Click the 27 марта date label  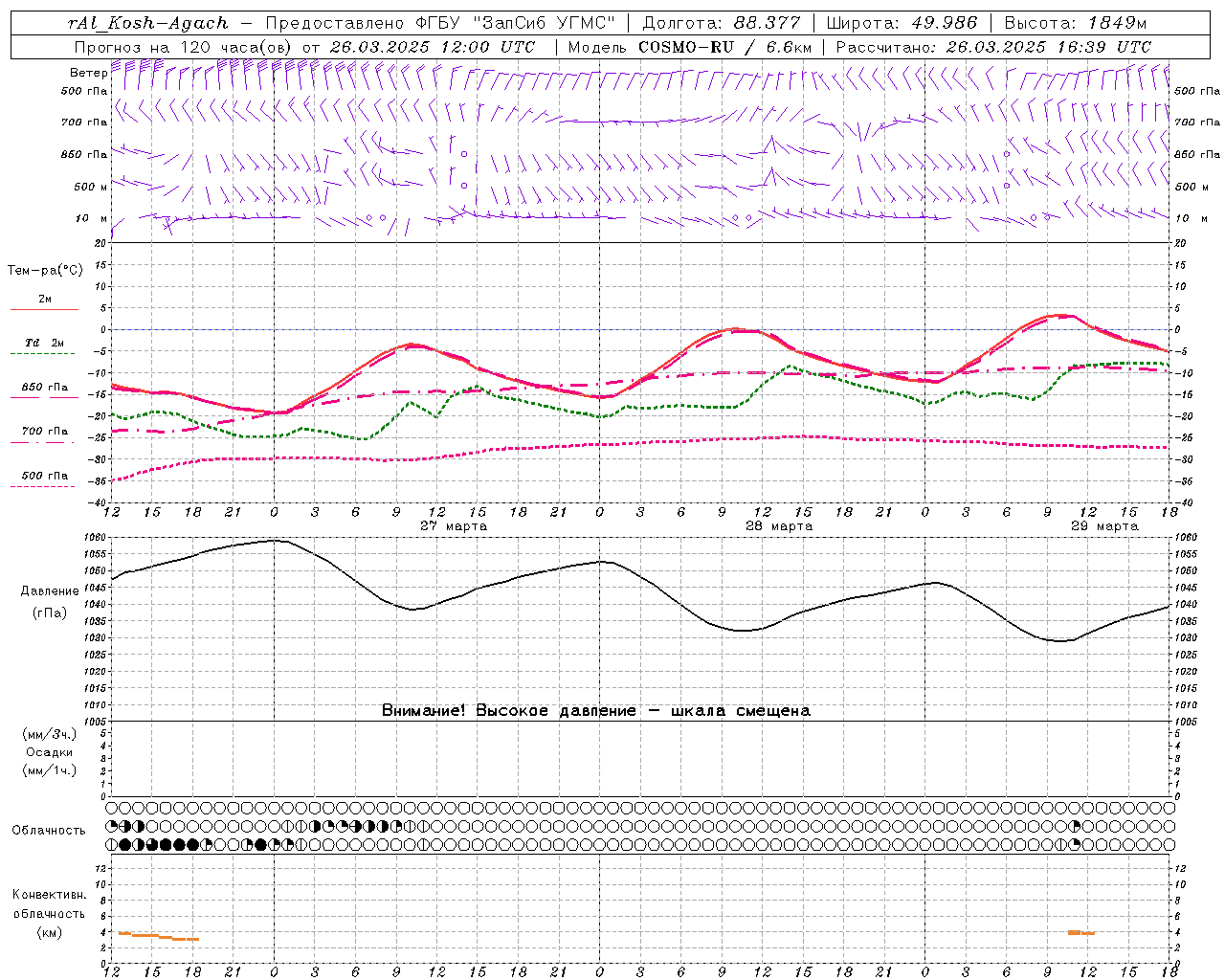tap(454, 526)
